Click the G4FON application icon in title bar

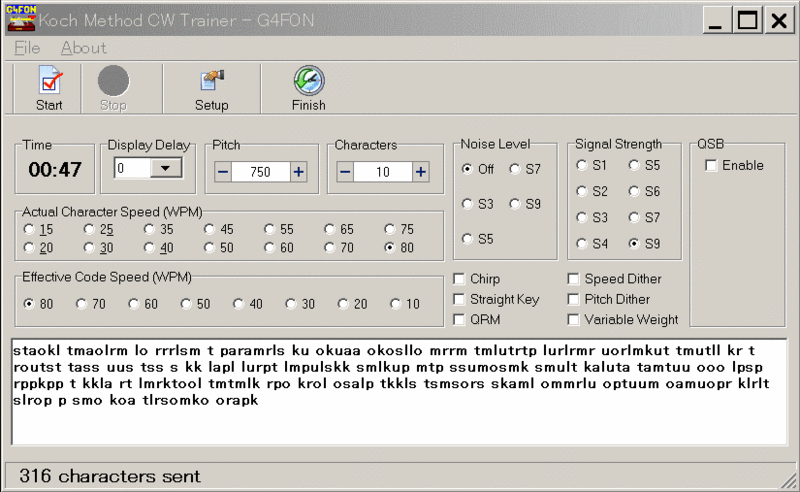[21, 18]
